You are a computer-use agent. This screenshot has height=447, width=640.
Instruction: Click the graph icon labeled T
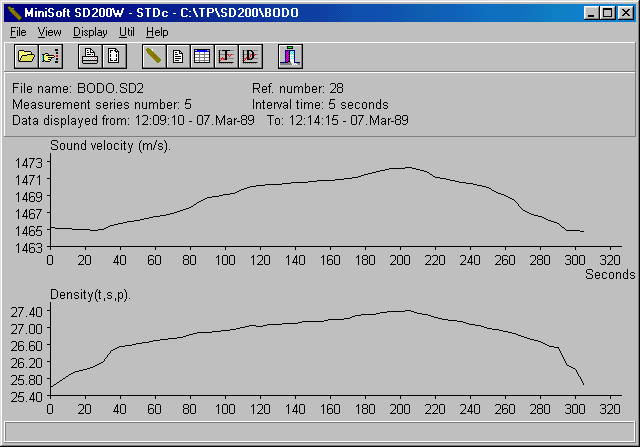[x=225, y=56]
